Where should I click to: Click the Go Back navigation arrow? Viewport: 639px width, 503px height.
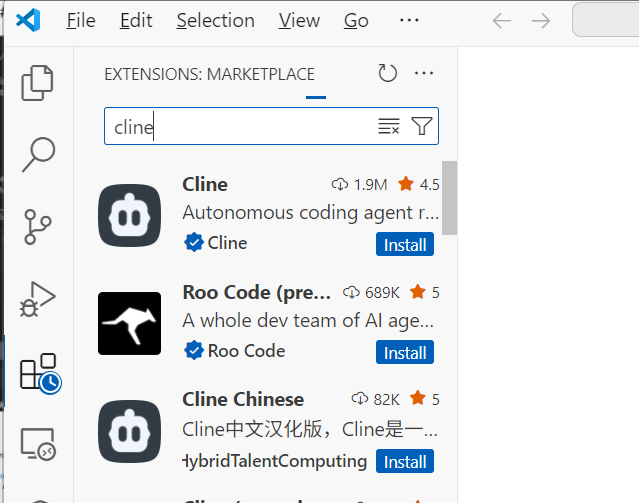click(502, 21)
